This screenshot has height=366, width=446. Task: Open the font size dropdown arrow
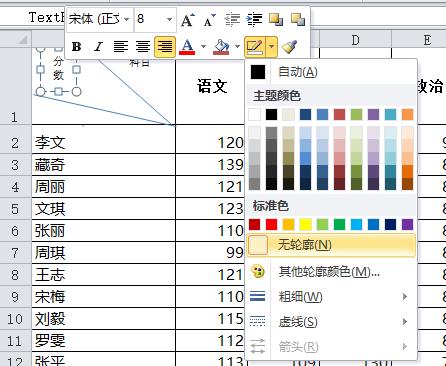click(x=169, y=19)
